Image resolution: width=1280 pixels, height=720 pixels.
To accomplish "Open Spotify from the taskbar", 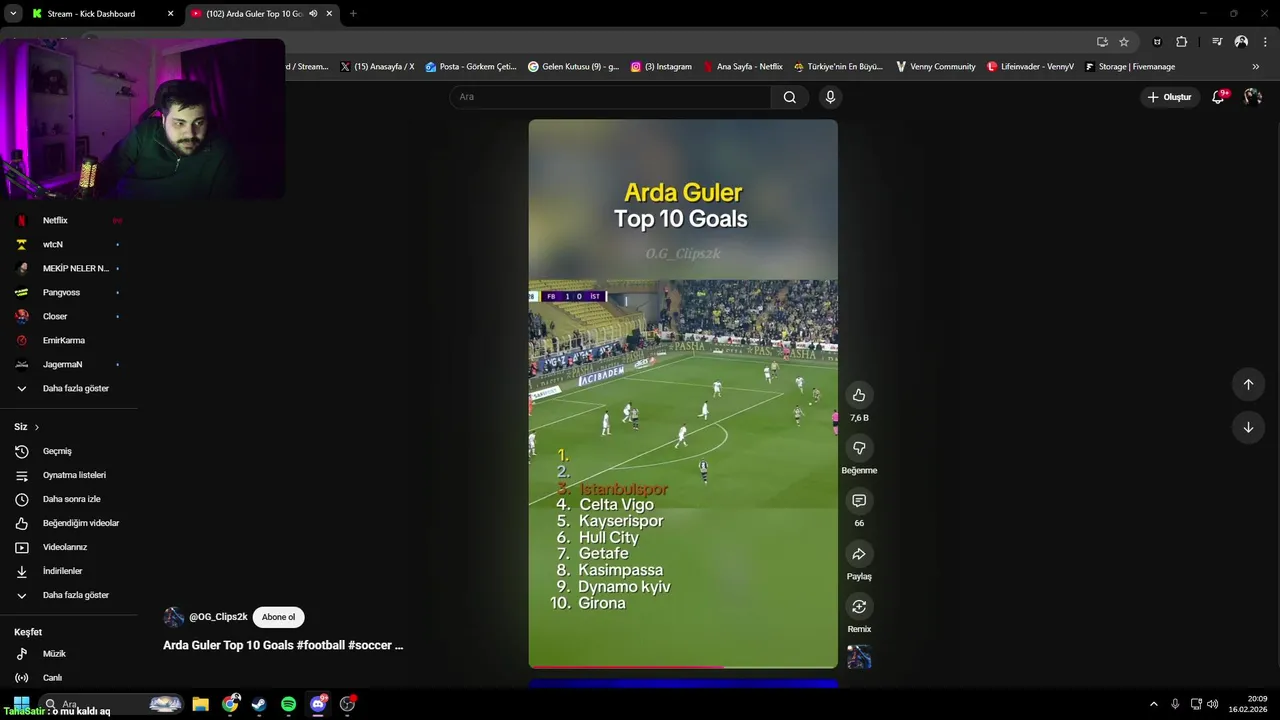I will (x=288, y=704).
